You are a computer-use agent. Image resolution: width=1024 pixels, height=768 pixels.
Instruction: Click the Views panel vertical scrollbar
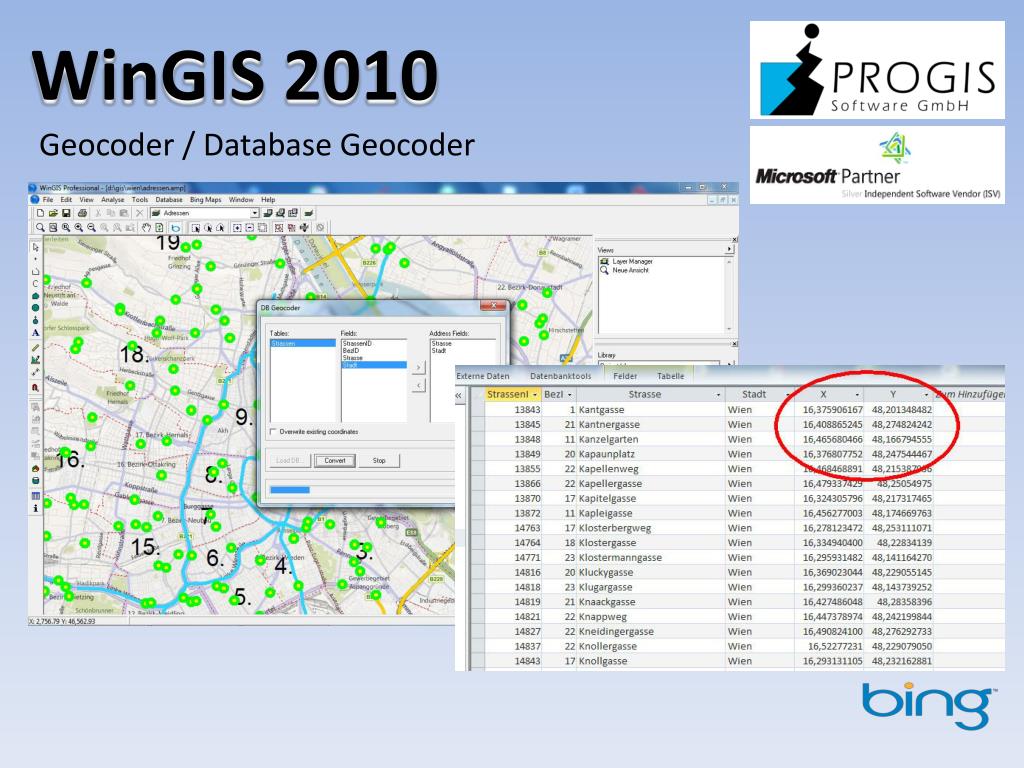729,294
